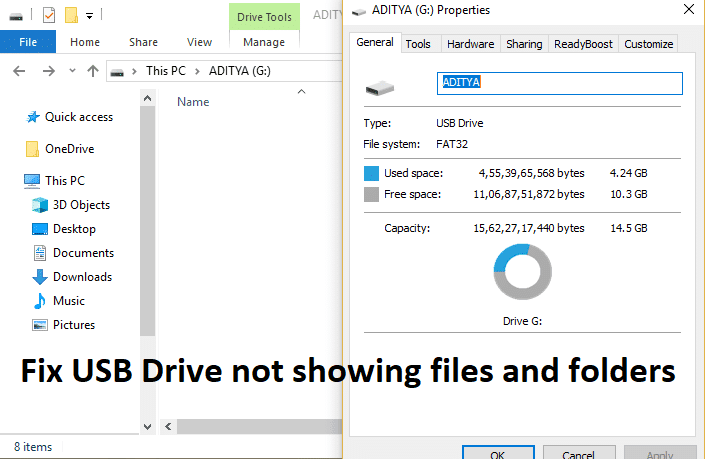
Task: Click the sort arrow above the Name column
Action: pyautogui.click(x=301, y=92)
